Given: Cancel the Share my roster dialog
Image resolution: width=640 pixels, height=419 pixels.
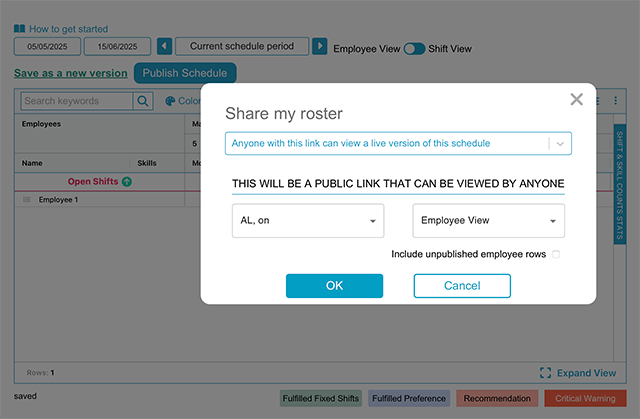Looking at the screenshot, I should pos(462,286).
